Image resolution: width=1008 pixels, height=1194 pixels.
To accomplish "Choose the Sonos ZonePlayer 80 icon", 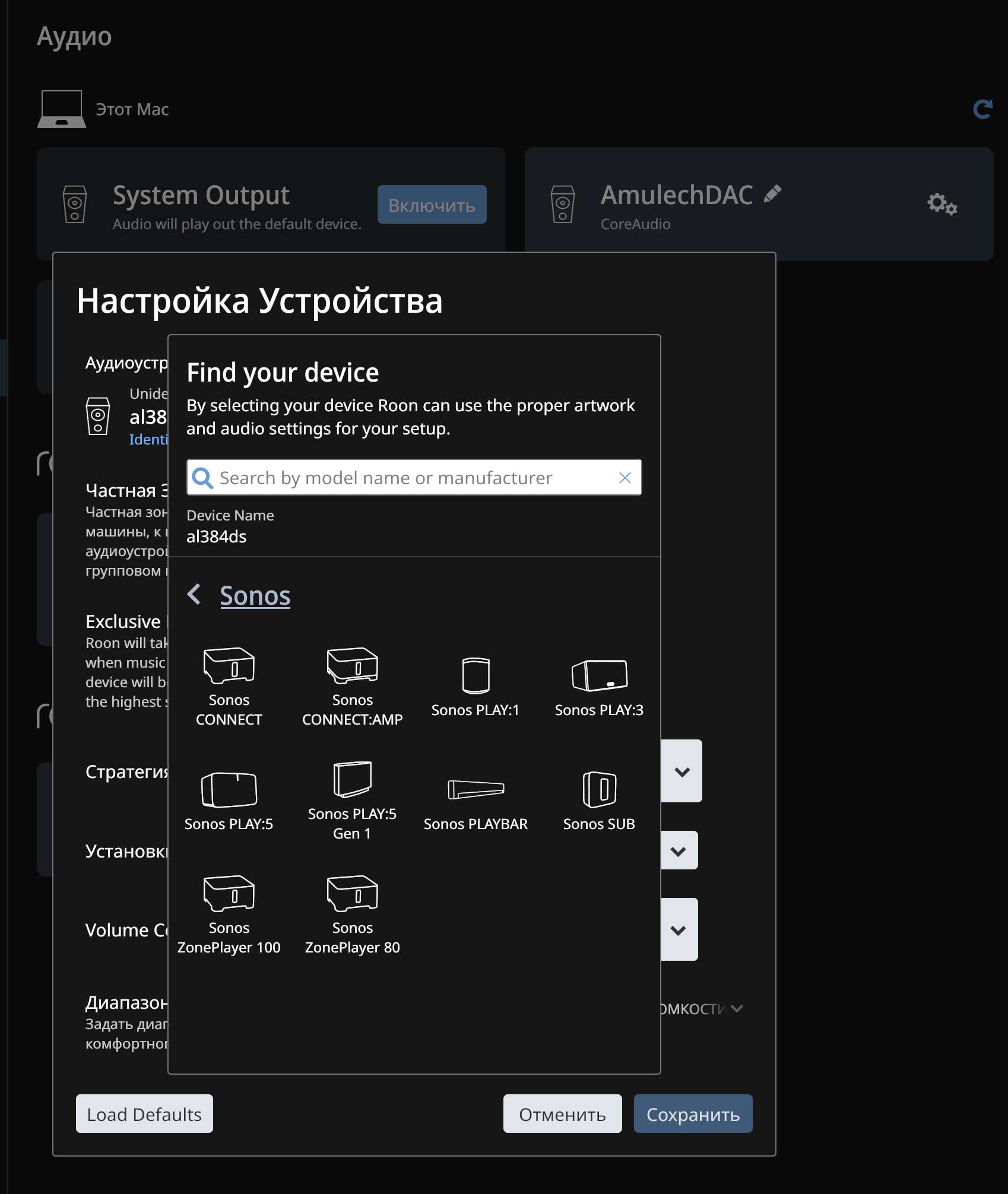I will tap(352, 894).
